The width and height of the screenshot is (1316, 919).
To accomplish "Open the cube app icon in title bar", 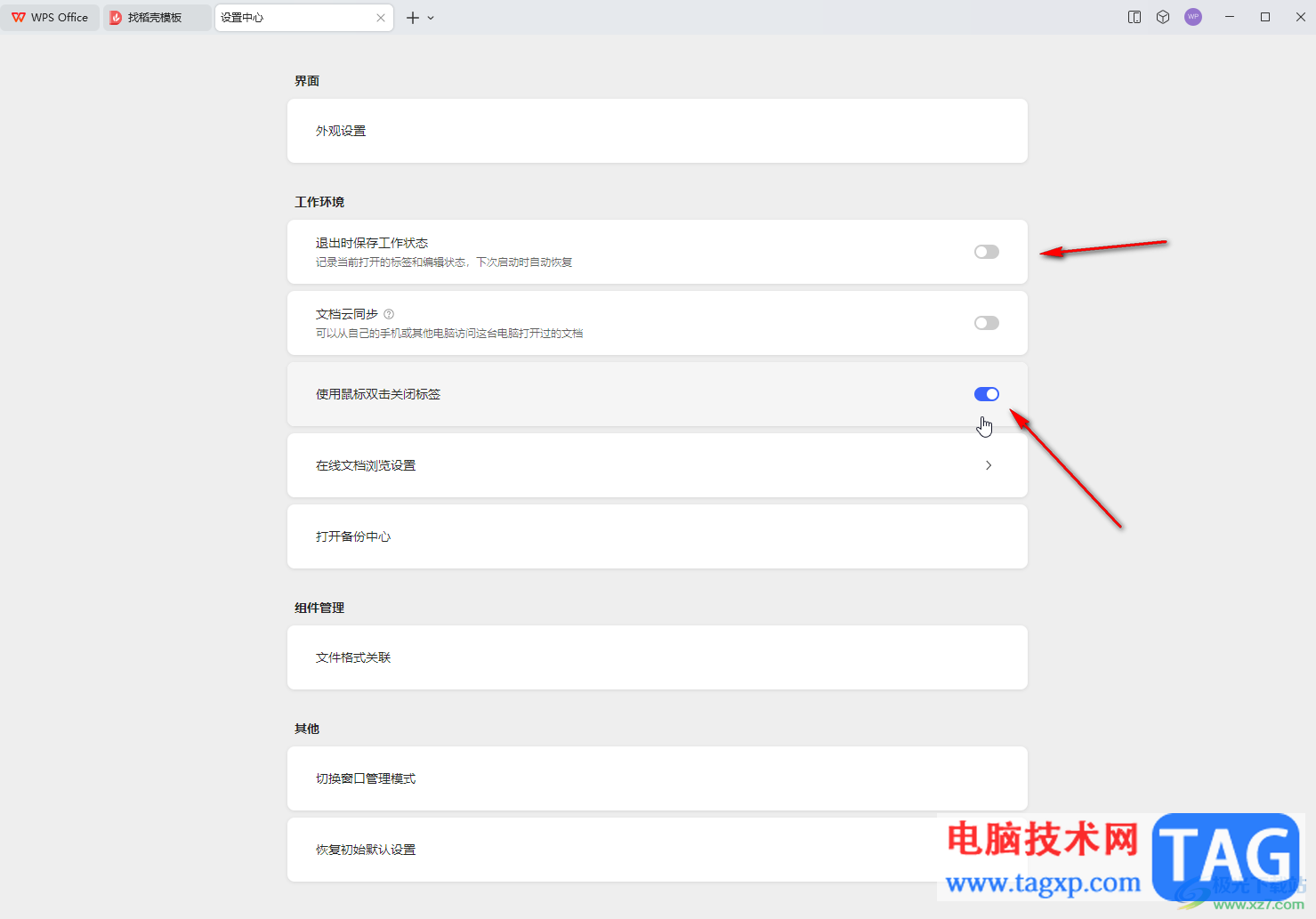I will click(x=1163, y=17).
